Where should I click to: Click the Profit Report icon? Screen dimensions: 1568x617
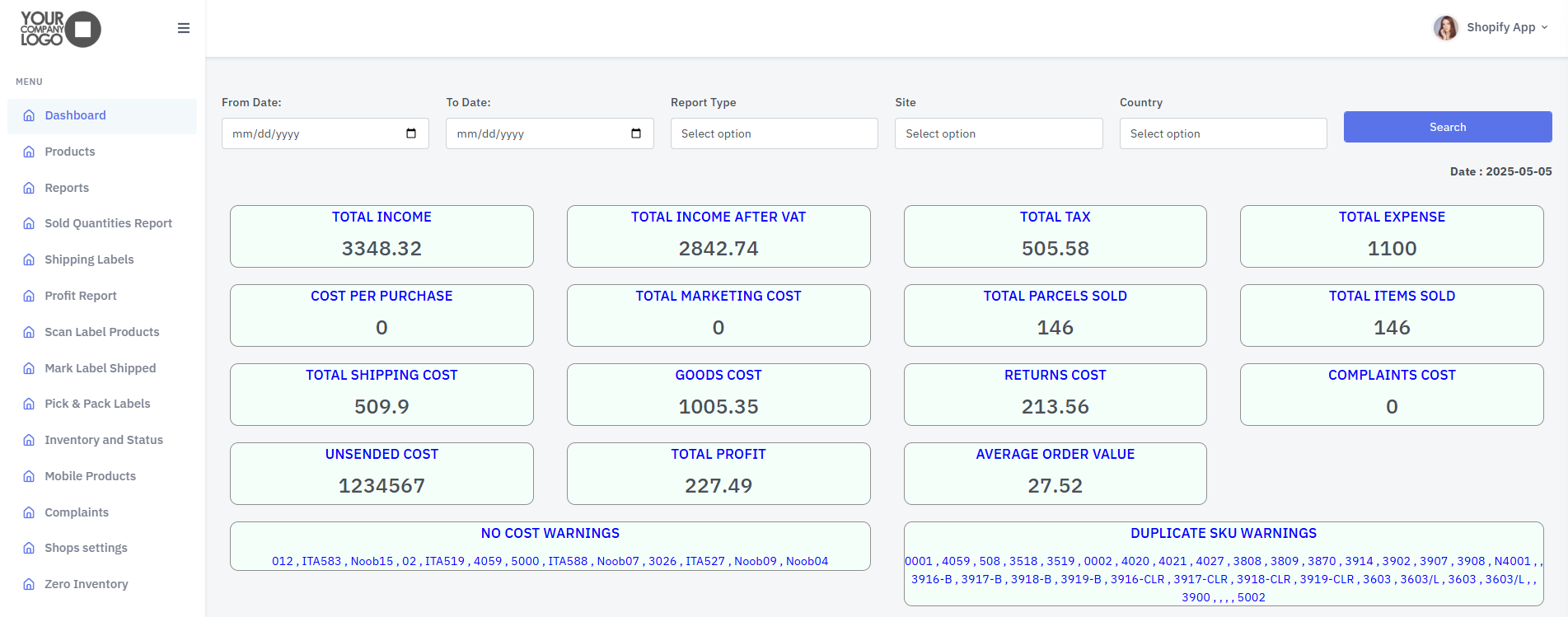pos(29,296)
